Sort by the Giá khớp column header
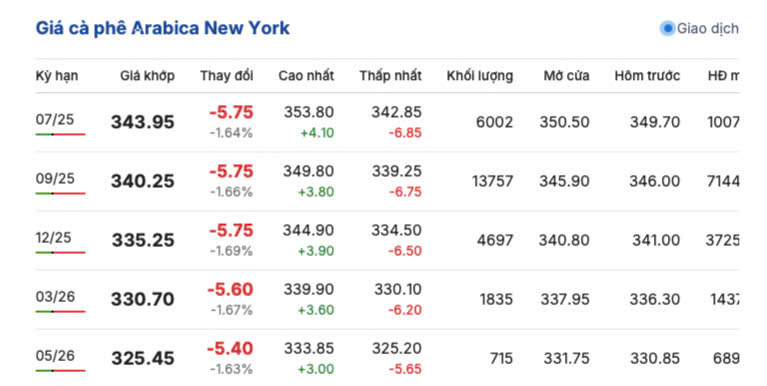The image size is (767, 386). point(147,76)
